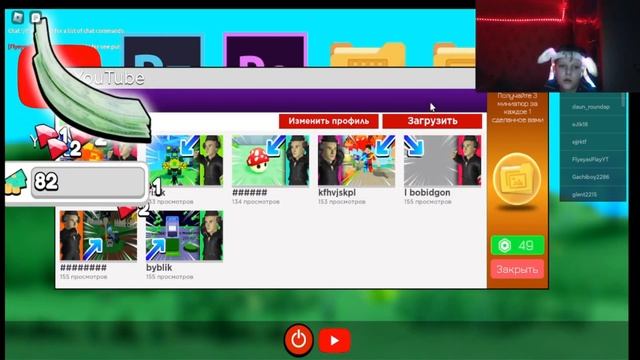The image size is (640, 360).
Task: Click the video title 'kfhvjskpl'
Action: click(x=337, y=192)
